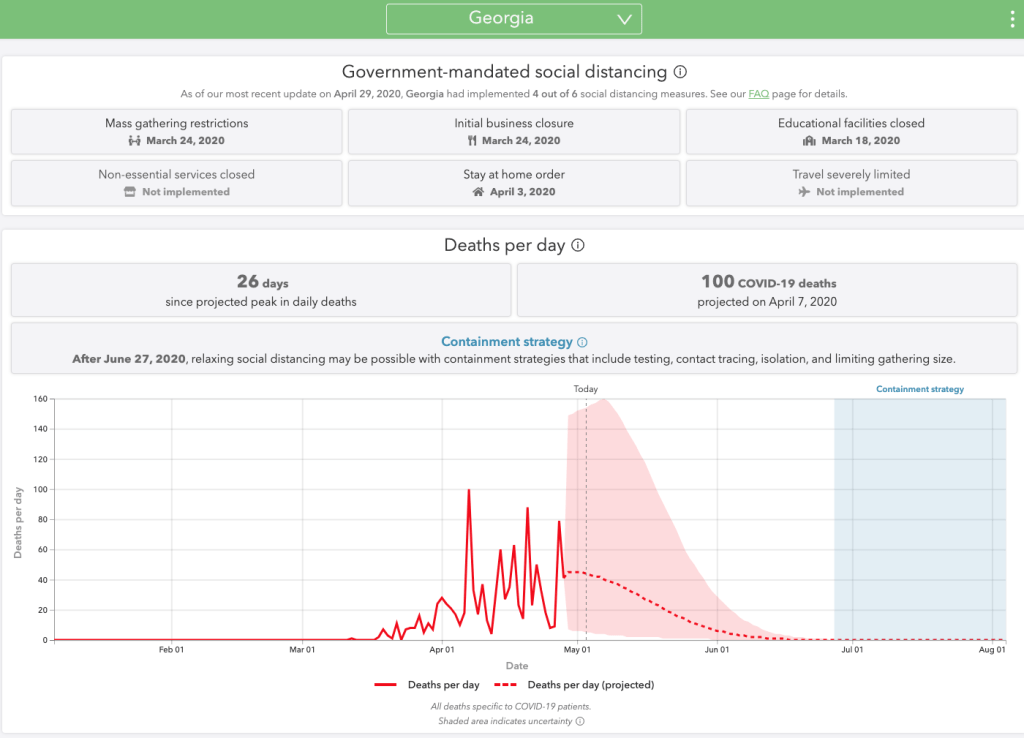The image size is (1024, 738).
Task: Select the Non-essential services closed card
Action: (176, 182)
